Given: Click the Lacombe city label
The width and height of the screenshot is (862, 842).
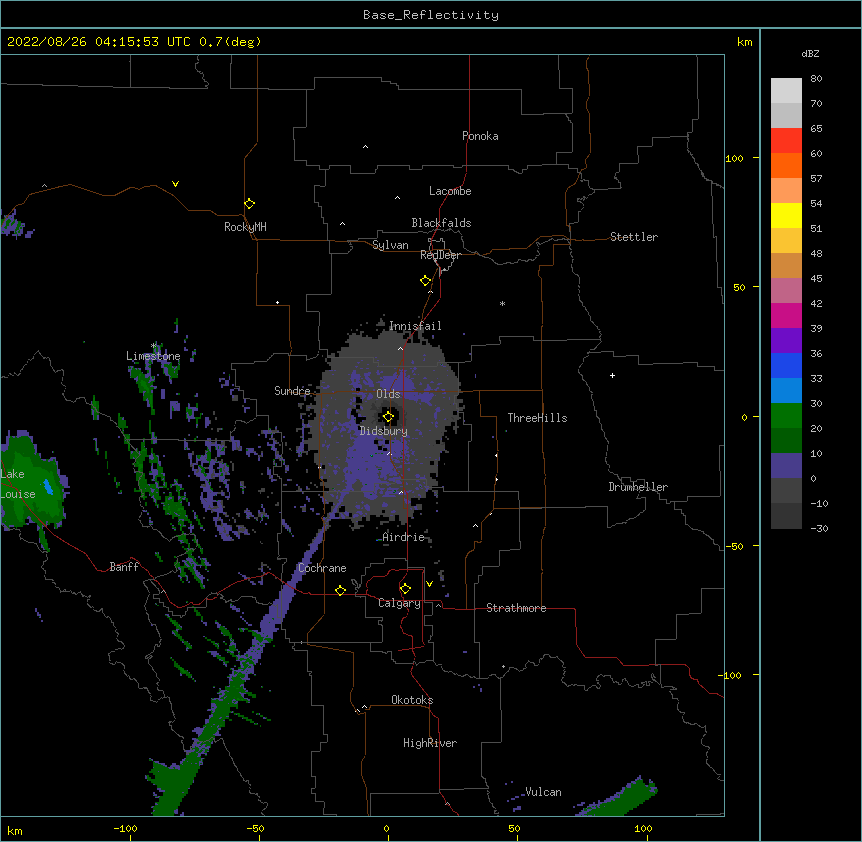Looking at the screenshot, I should pyautogui.click(x=450, y=191).
